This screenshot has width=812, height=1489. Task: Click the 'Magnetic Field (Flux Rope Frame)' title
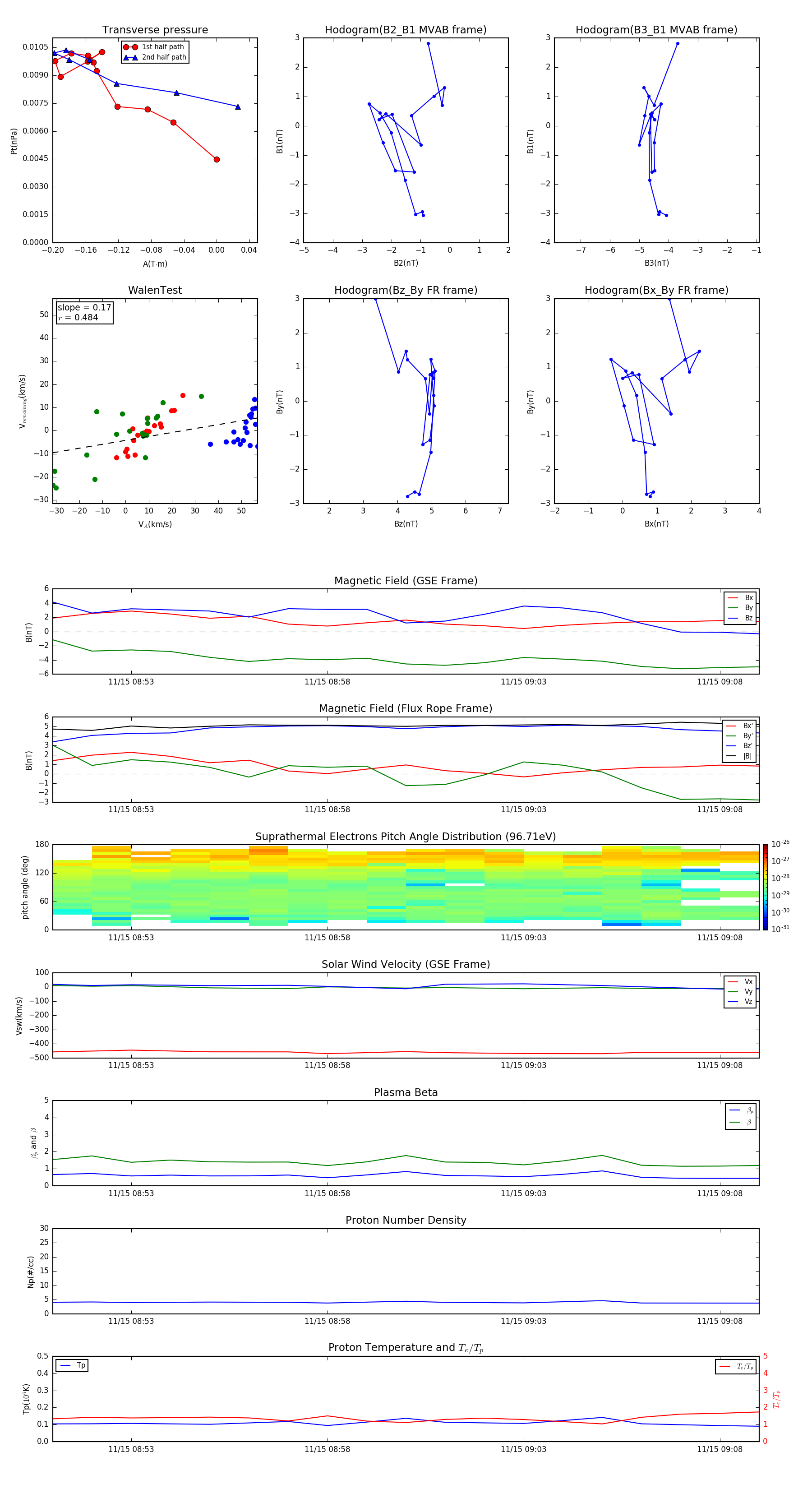pyautogui.click(x=406, y=709)
